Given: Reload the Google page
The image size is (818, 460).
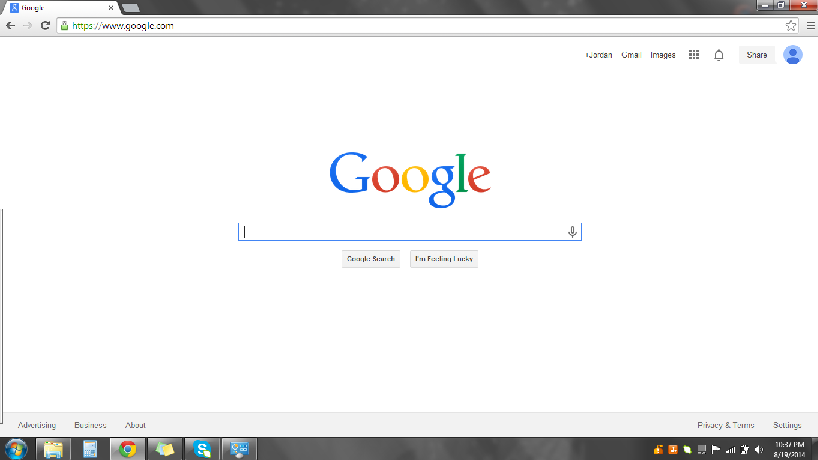Looking at the screenshot, I should (x=45, y=26).
